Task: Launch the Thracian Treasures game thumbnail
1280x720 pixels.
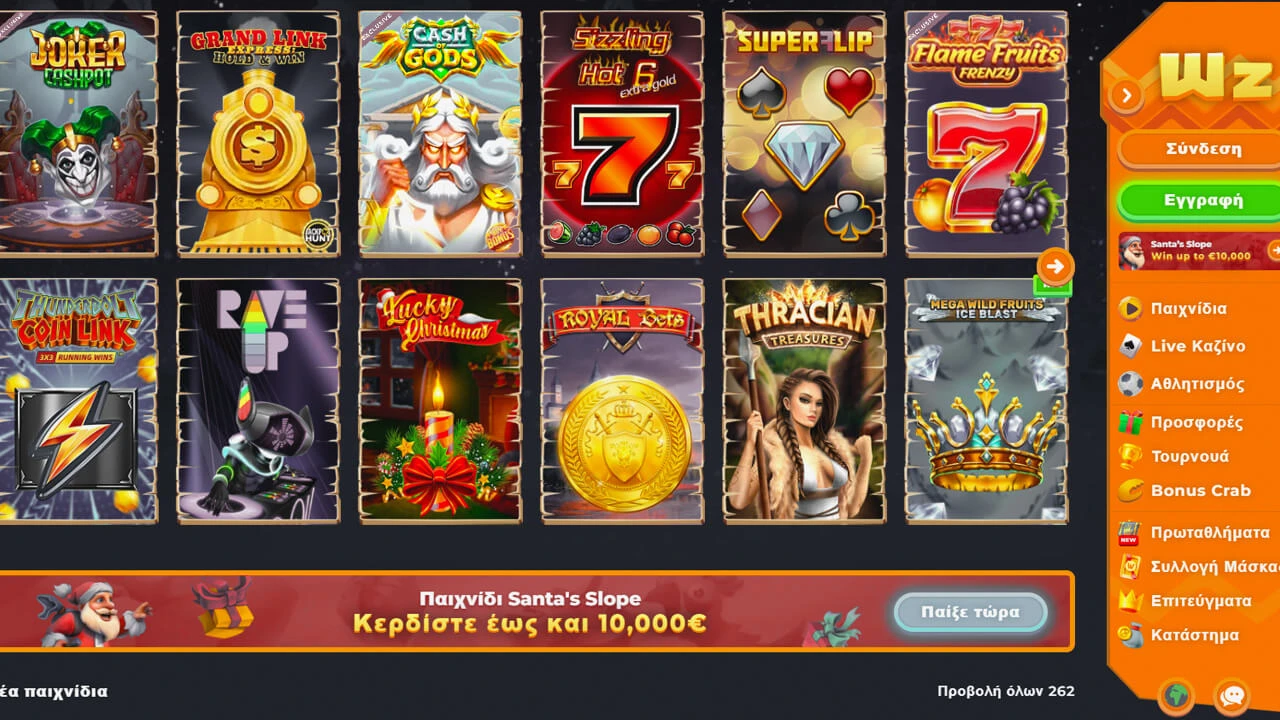Action: pos(804,401)
